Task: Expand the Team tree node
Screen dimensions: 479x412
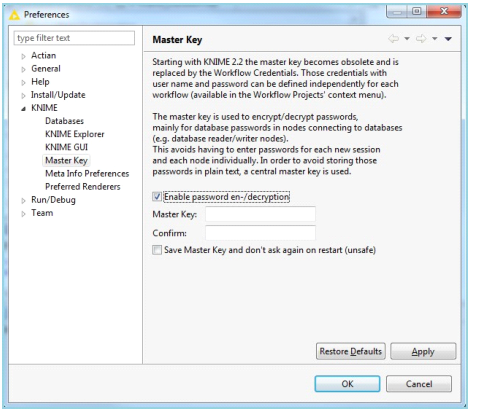Action: pyautogui.click(x=23, y=214)
